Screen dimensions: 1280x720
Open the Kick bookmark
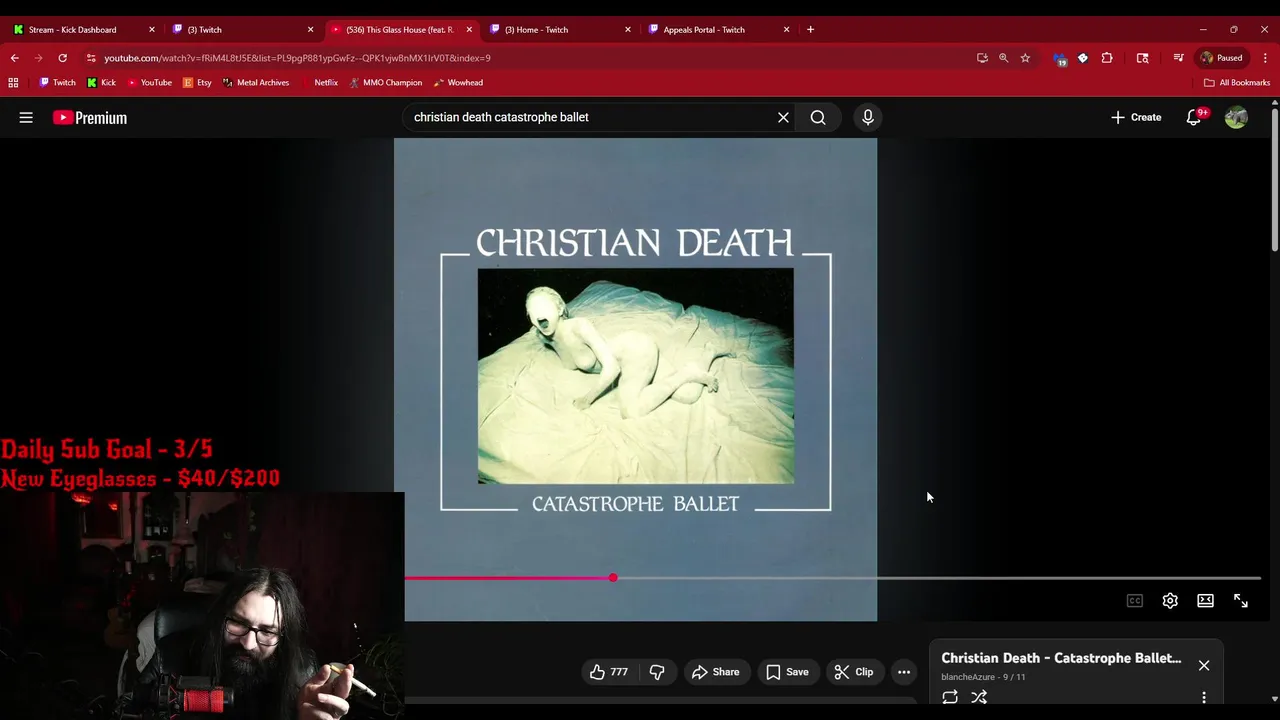(101, 83)
